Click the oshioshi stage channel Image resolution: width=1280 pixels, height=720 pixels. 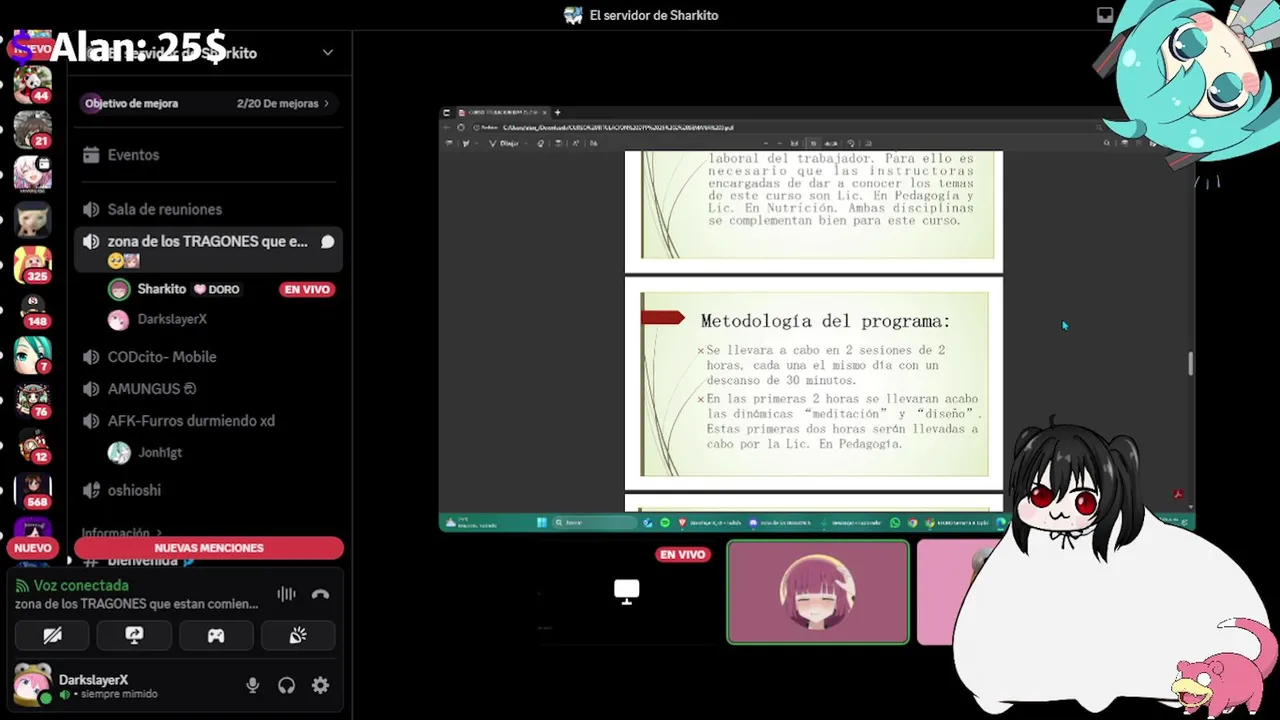click(209, 490)
